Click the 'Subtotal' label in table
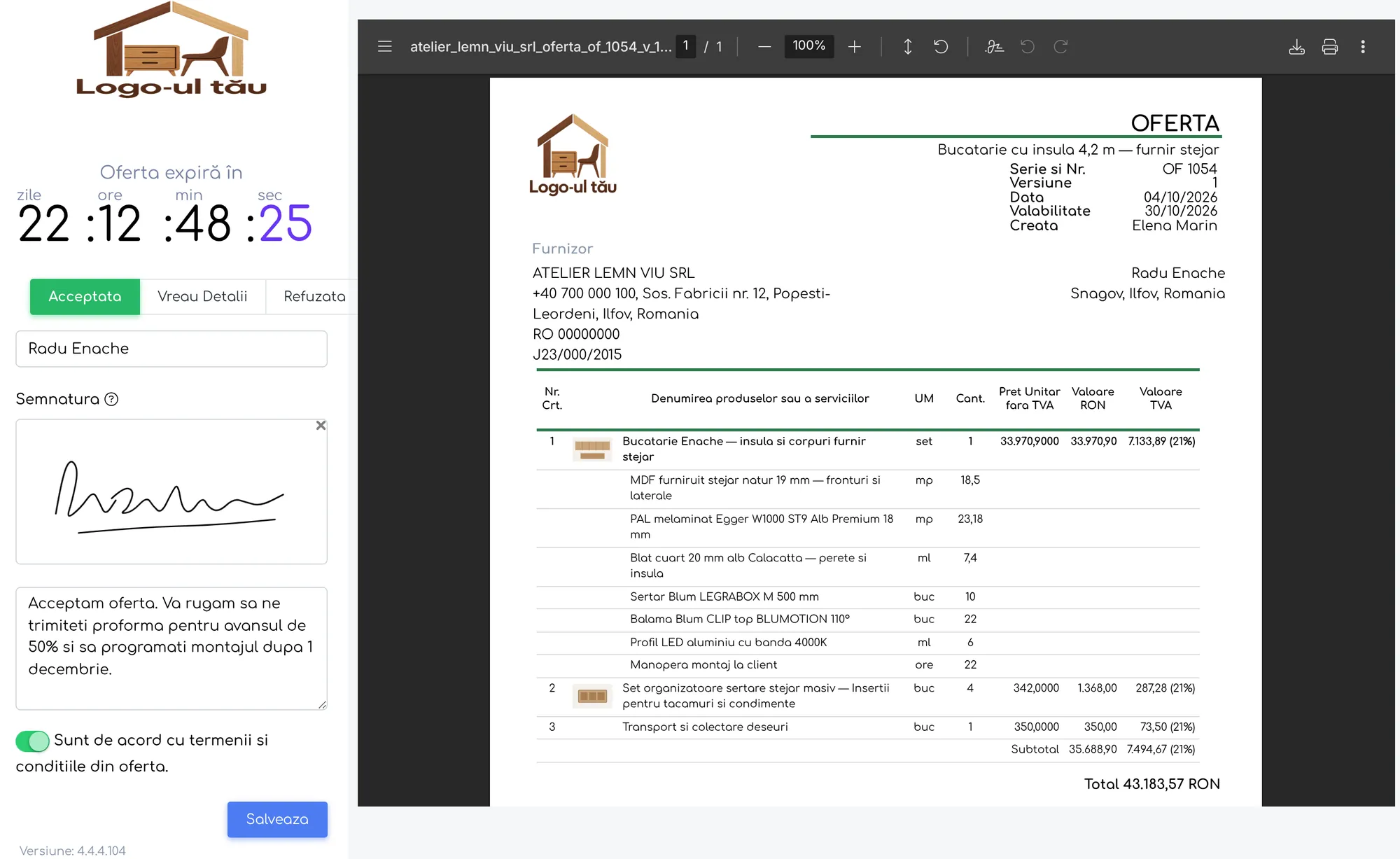The height and width of the screenshot is (859, 1400). point(1035,749)
